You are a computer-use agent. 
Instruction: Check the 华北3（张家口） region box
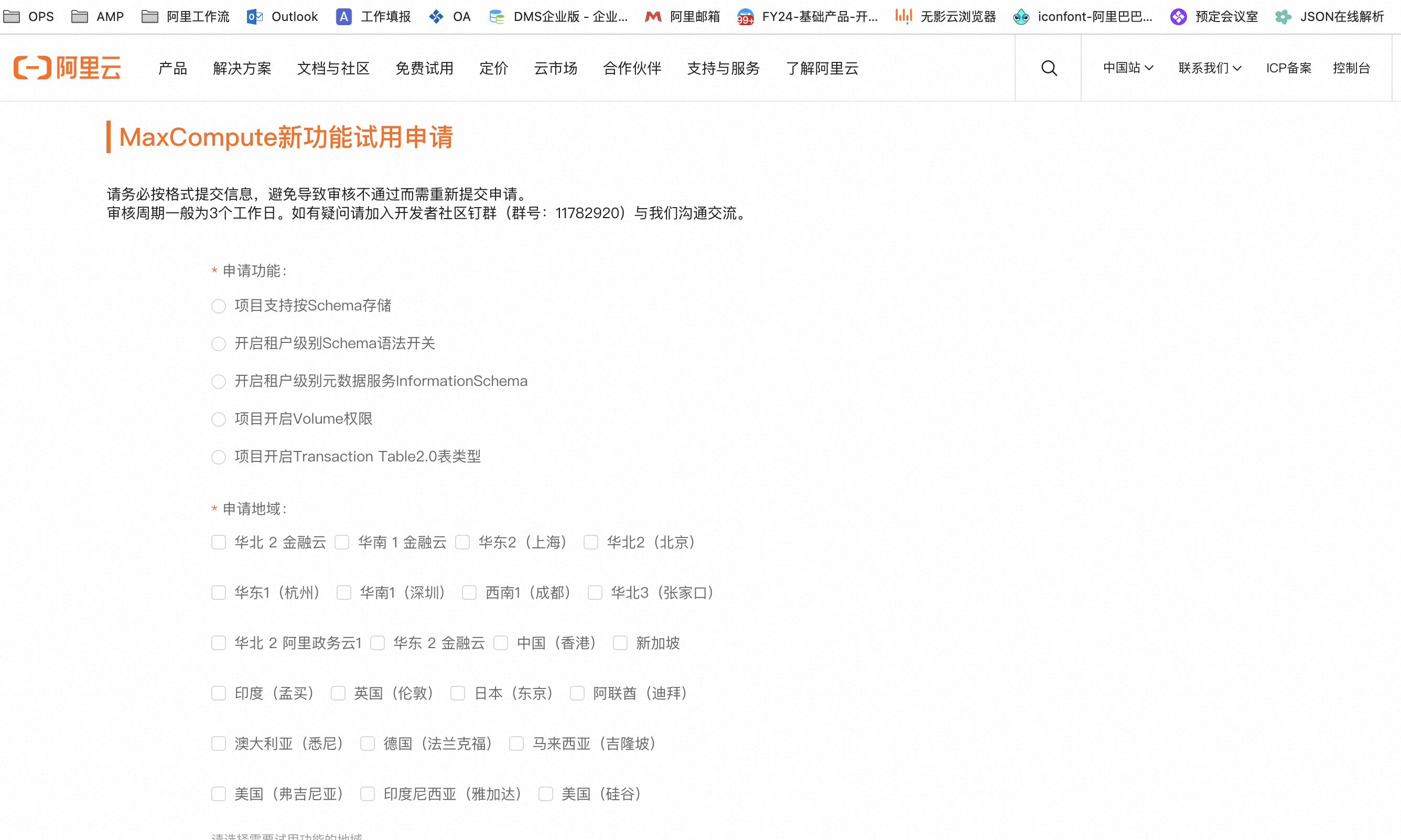pos(595,593)
